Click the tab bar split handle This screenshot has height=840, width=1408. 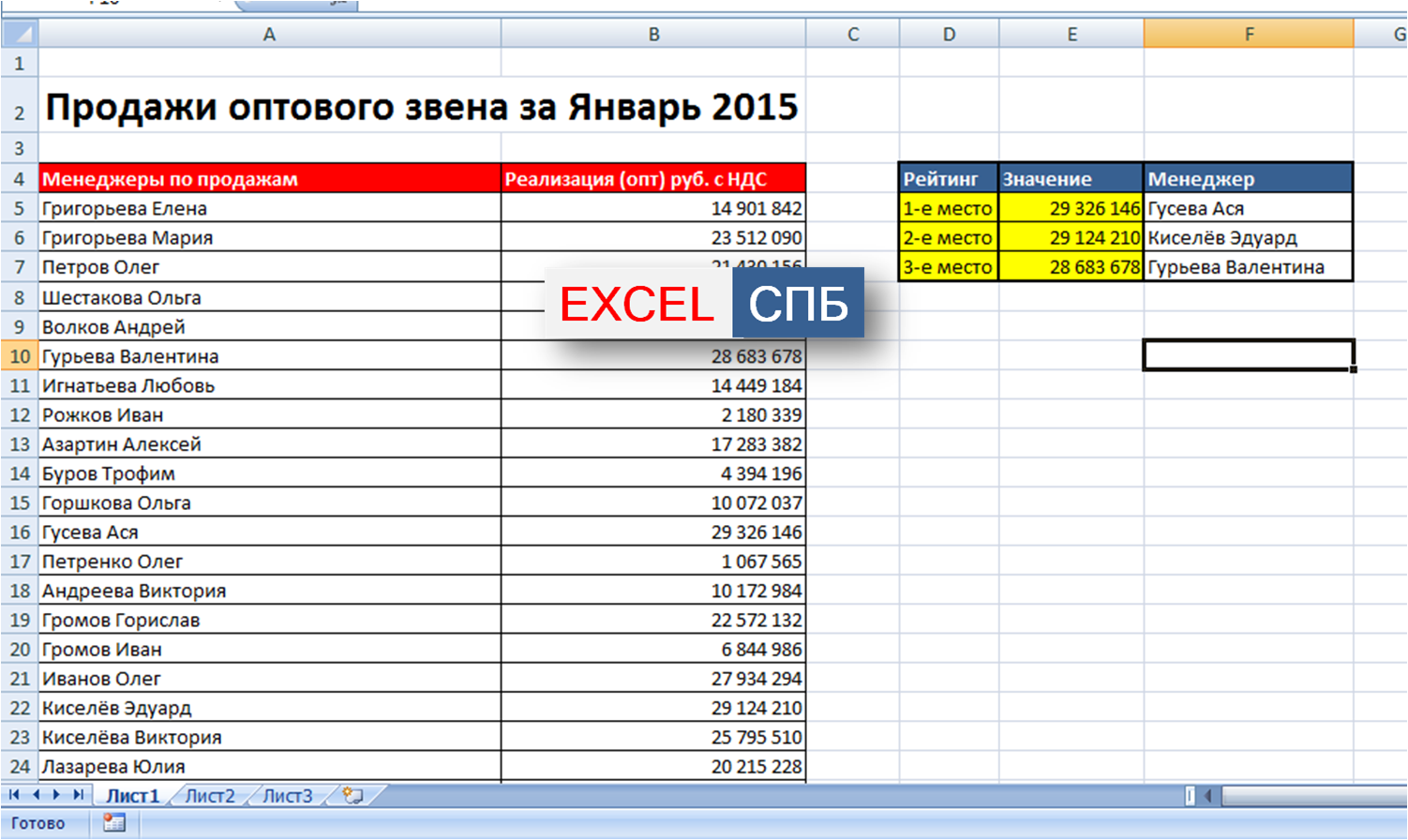pos(1190,796)
